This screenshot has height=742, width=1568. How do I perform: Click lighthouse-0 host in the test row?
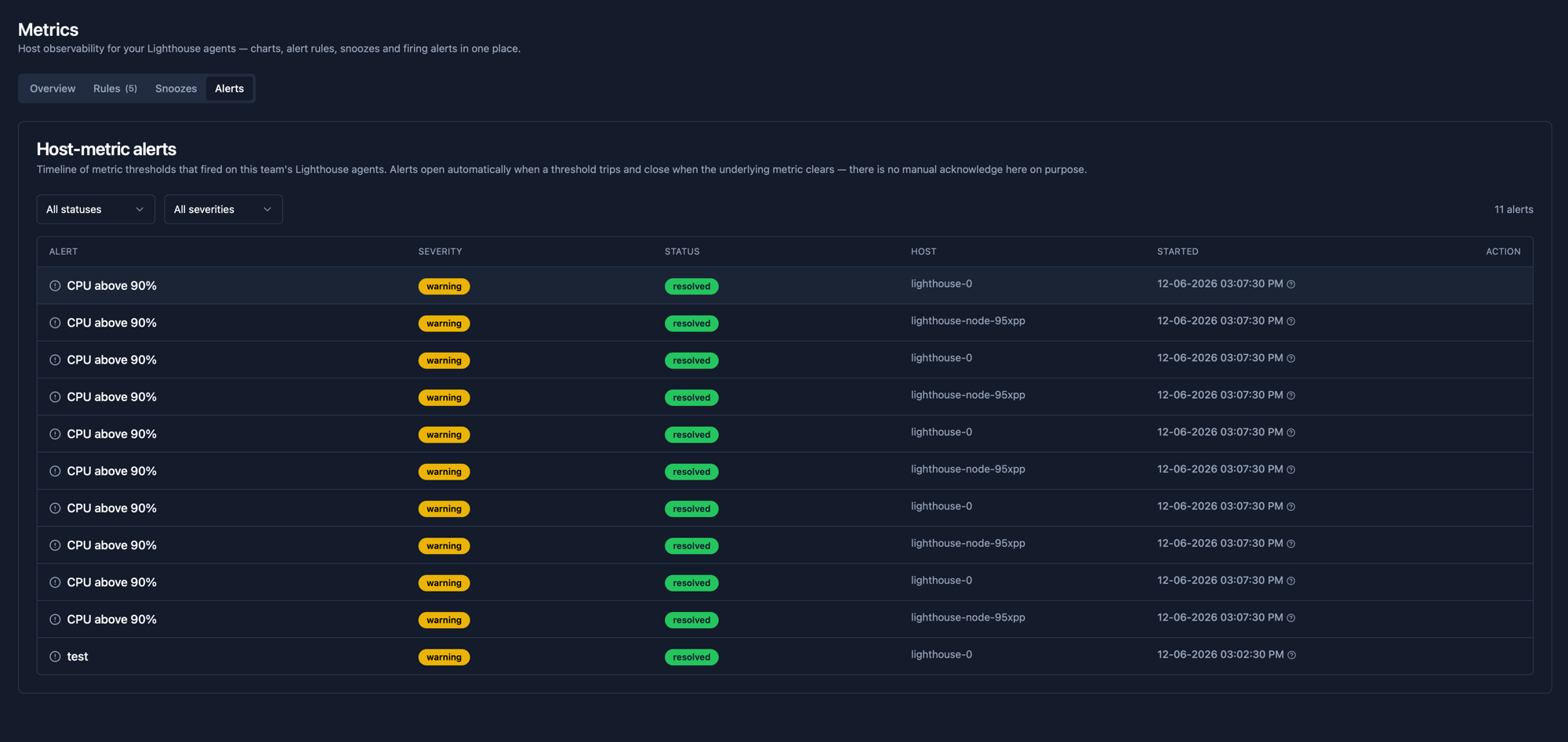click(x=942, y=654)
